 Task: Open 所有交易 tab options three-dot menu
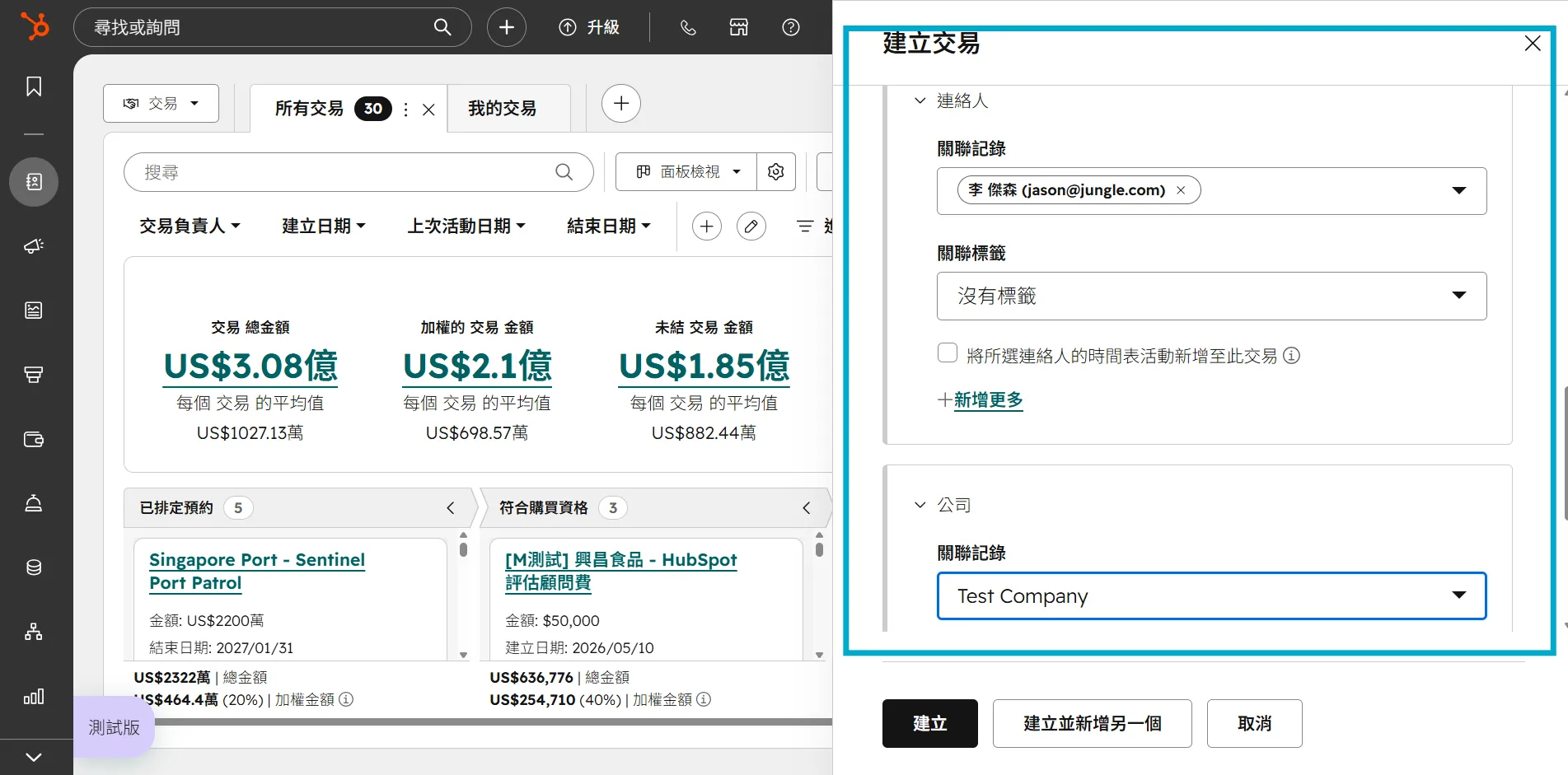click(405, 109)
